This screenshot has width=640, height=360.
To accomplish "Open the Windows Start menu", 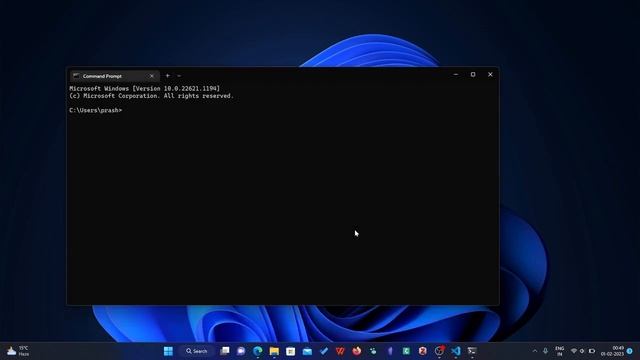I will [x=168, y=351].
